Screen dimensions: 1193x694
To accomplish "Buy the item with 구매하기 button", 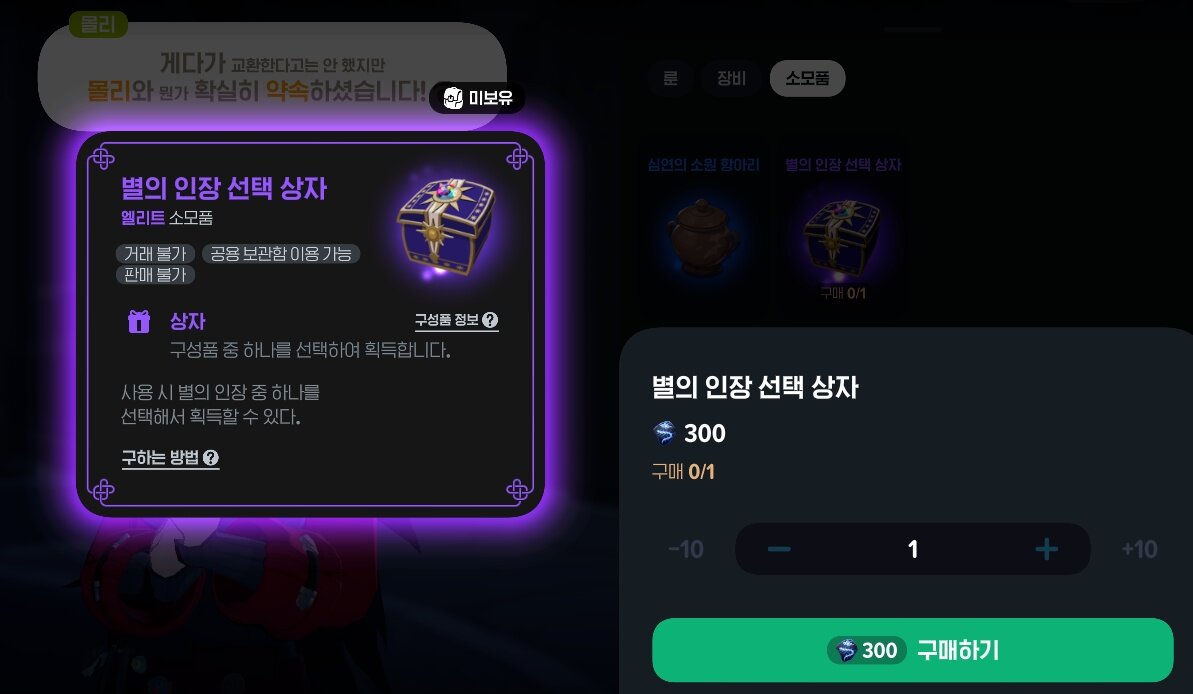I will (x=912, y=650).
